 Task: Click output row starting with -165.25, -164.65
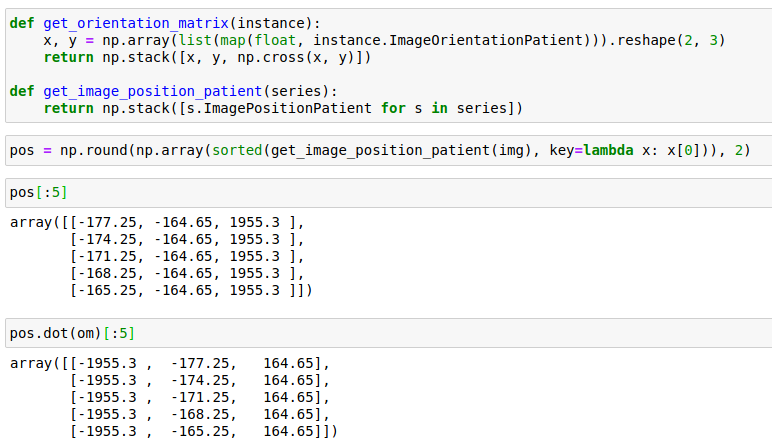coord(191,290)
